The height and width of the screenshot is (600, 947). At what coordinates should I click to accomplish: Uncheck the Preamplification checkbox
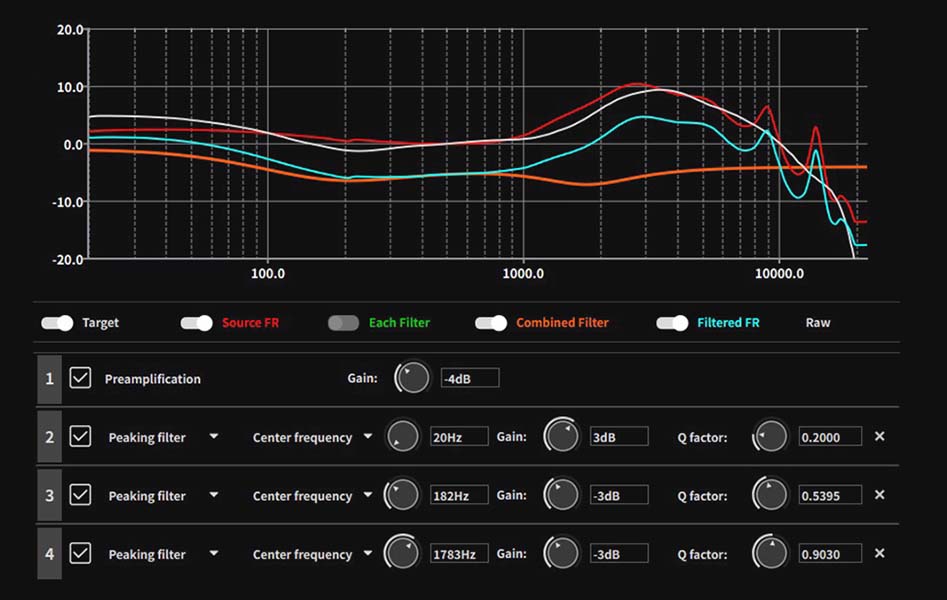point(80,378)
